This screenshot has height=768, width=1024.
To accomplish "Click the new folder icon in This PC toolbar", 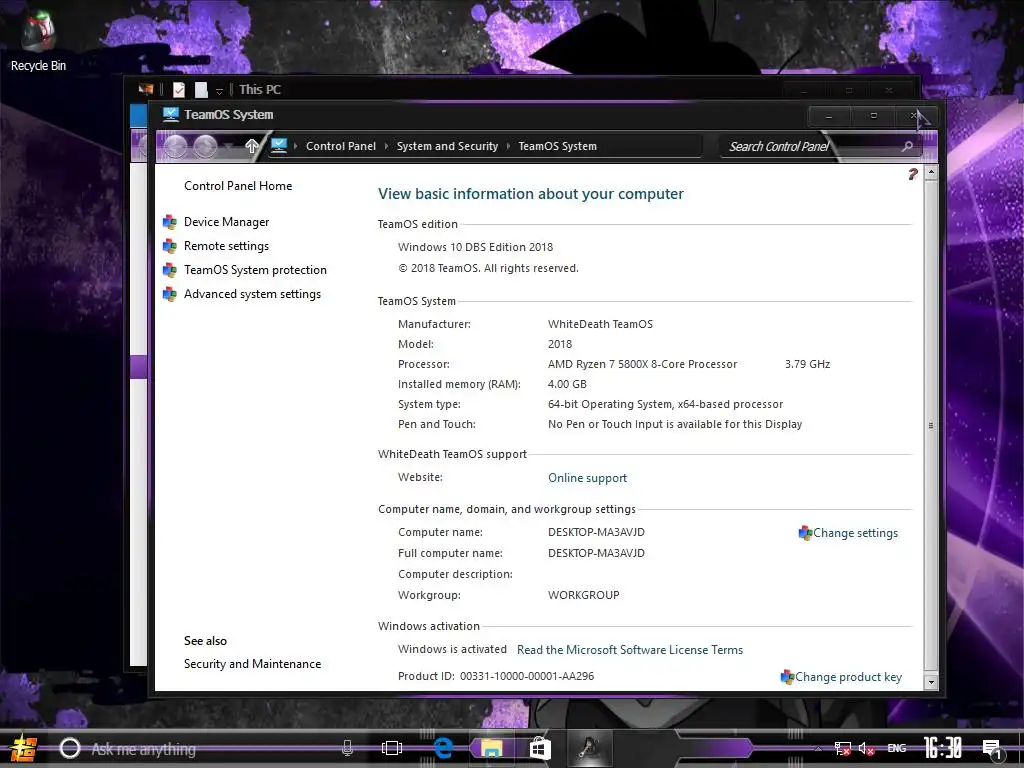I will [200, 89].
